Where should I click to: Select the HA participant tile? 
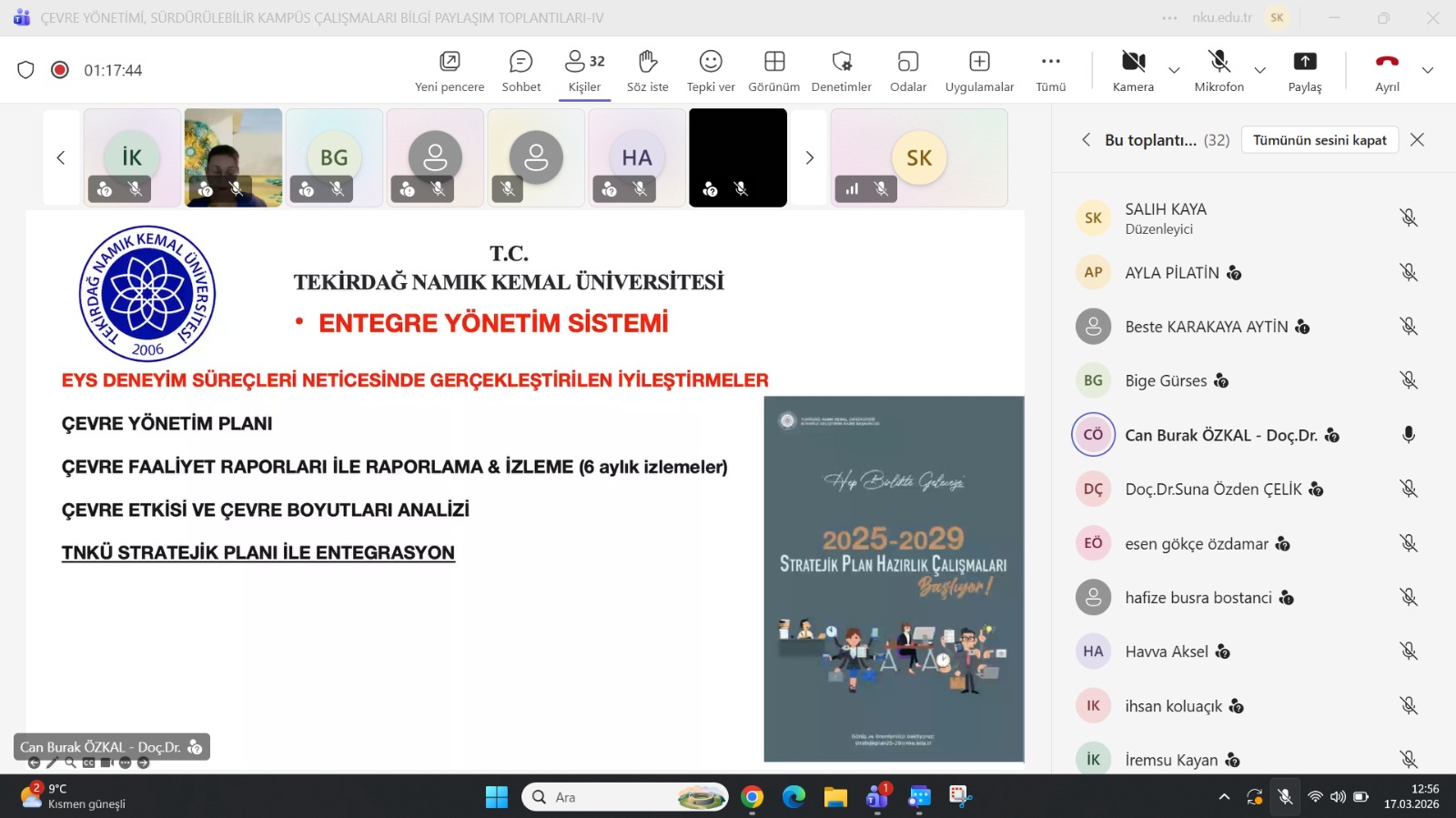click(637, 157)
